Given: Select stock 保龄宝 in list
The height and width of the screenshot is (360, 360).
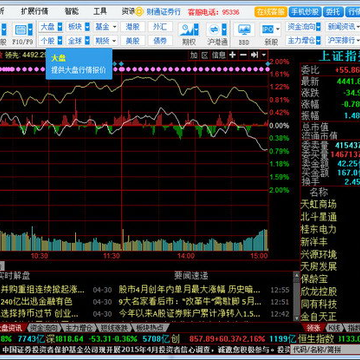Looking at the screenshot, I should pyautogui.click(x=314, y=279).
